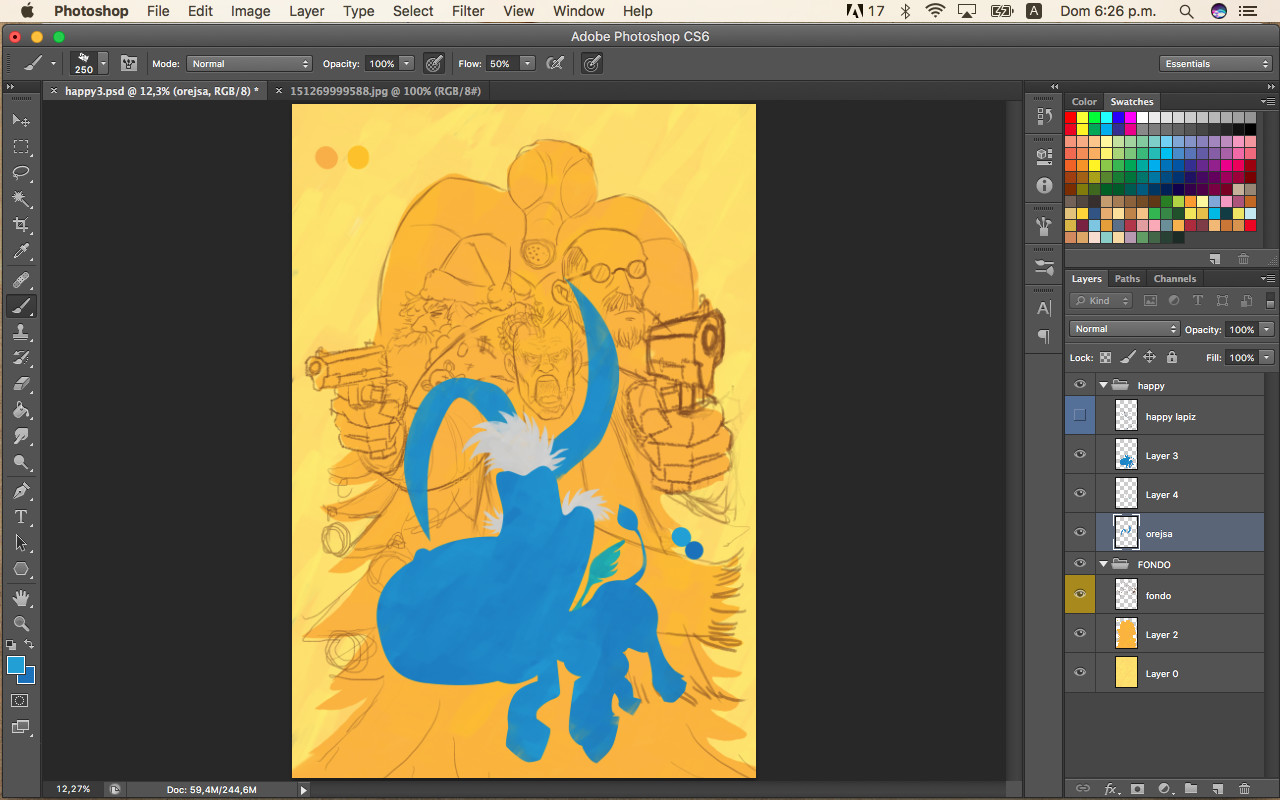The image size is (1280, 800).
Task: Select the Pen tool
Action: (x=21, y=491)
